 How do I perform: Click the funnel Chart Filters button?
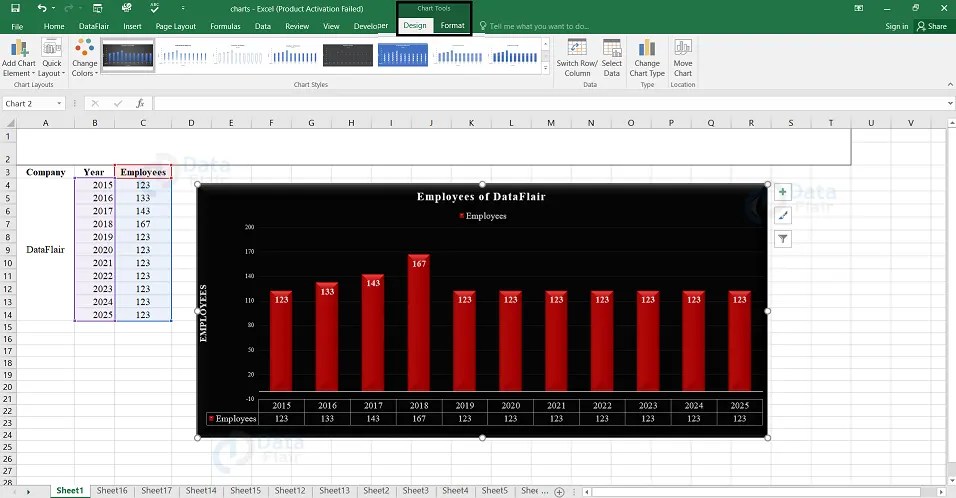click(x=783, y=239)
